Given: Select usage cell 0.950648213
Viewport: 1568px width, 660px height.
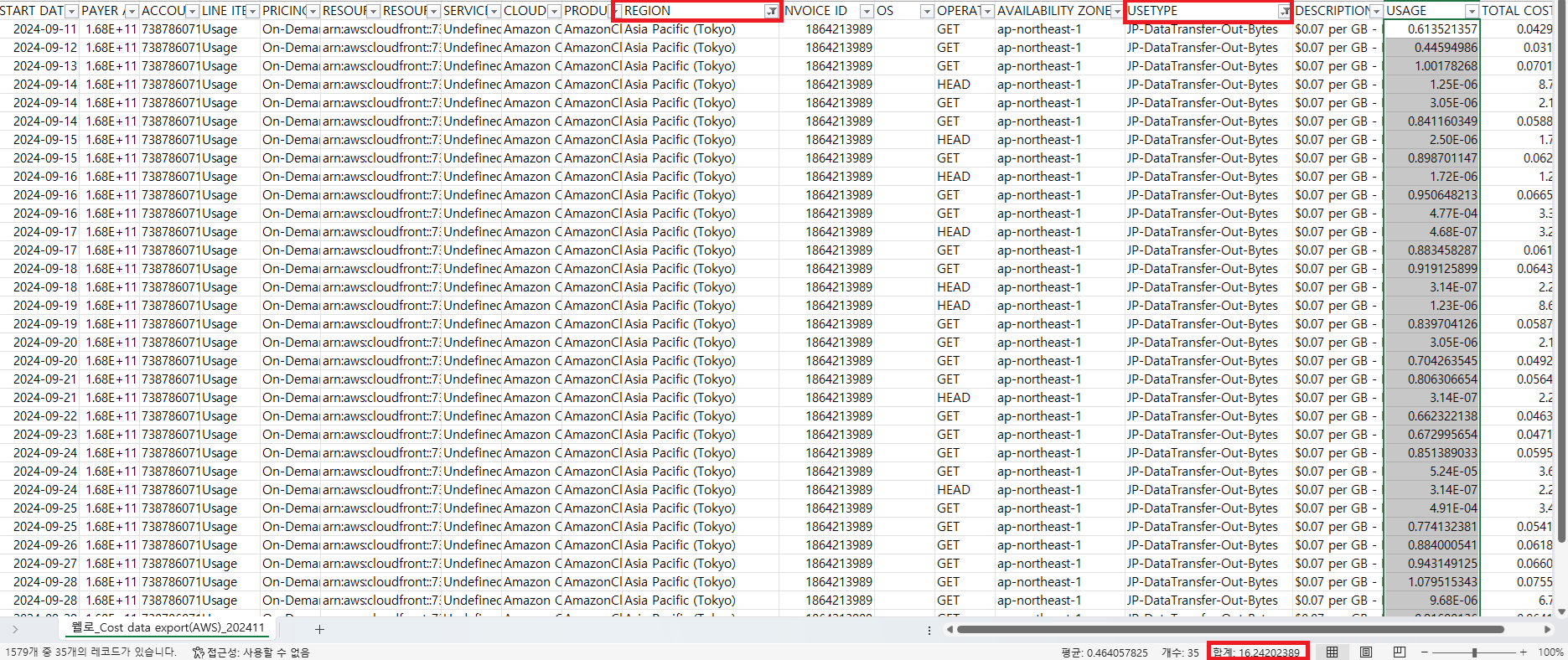Looking at the screenshot, I should (x=1432, y=195).
